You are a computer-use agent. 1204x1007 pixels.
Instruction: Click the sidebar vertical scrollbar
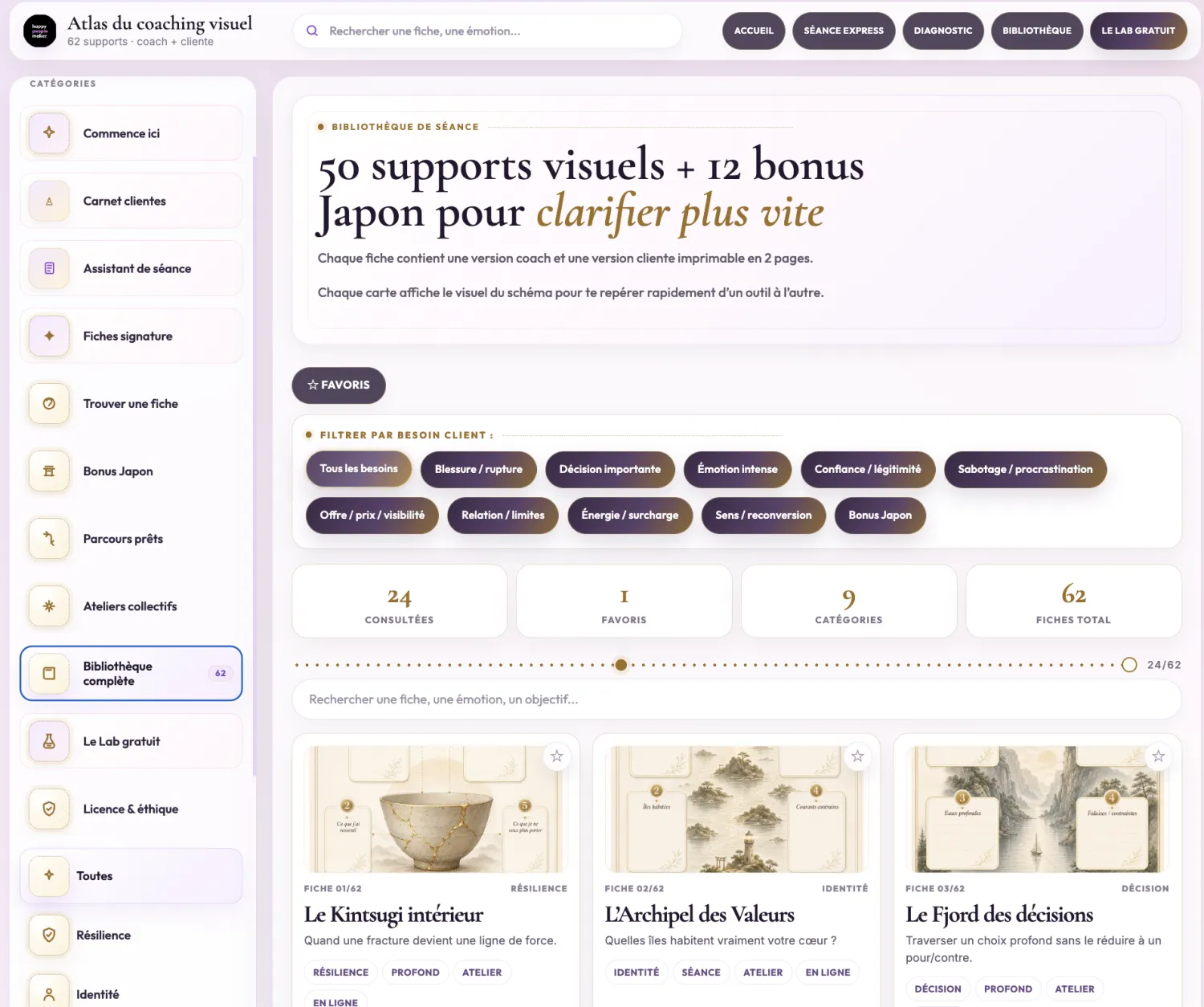pyautogui.click(x=254, y=466)
